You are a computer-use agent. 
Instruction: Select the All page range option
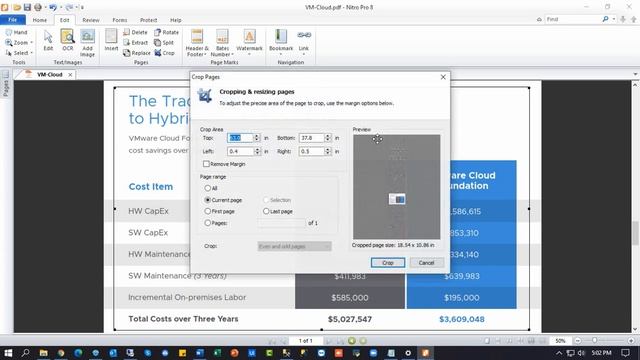208,188
